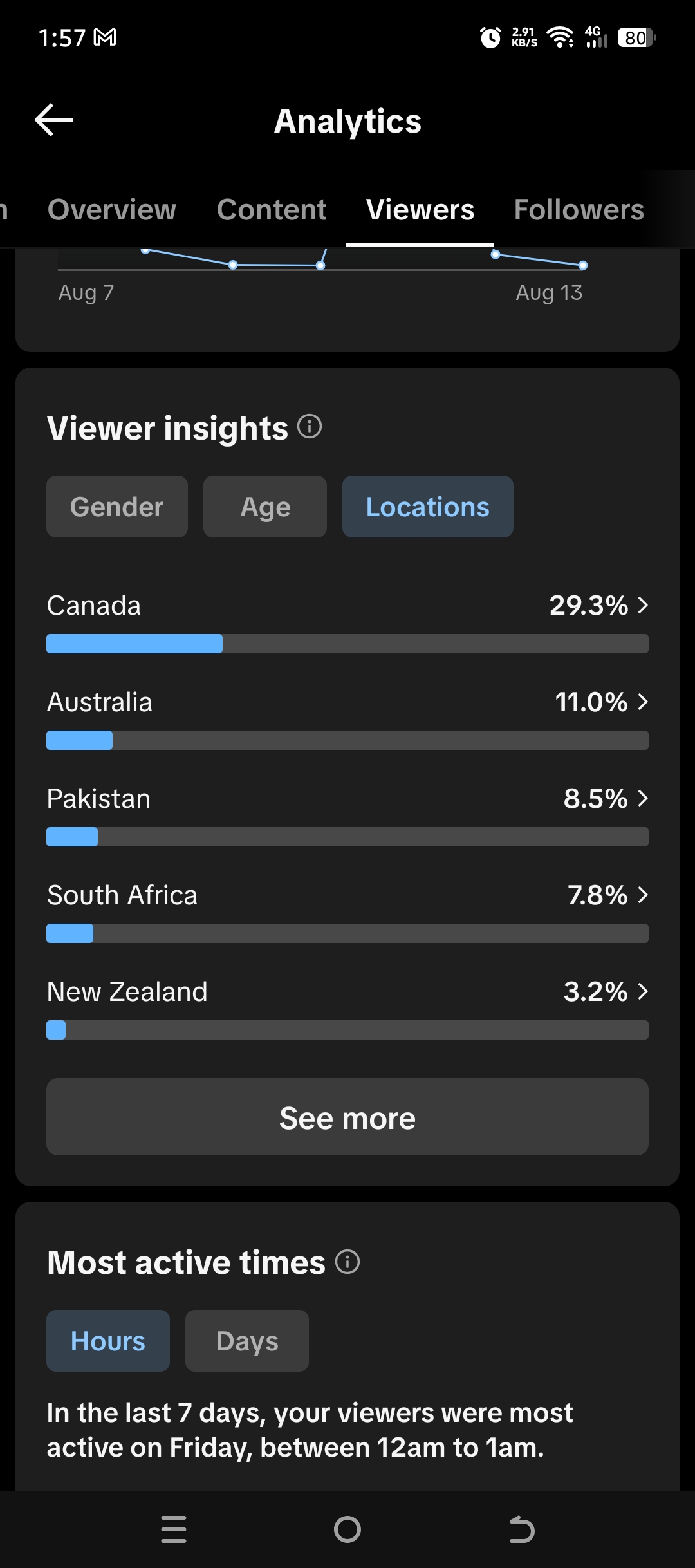Switch to the Followers tab
The height and width of the screenshot is (1568, 695).
tap(579, 210)
